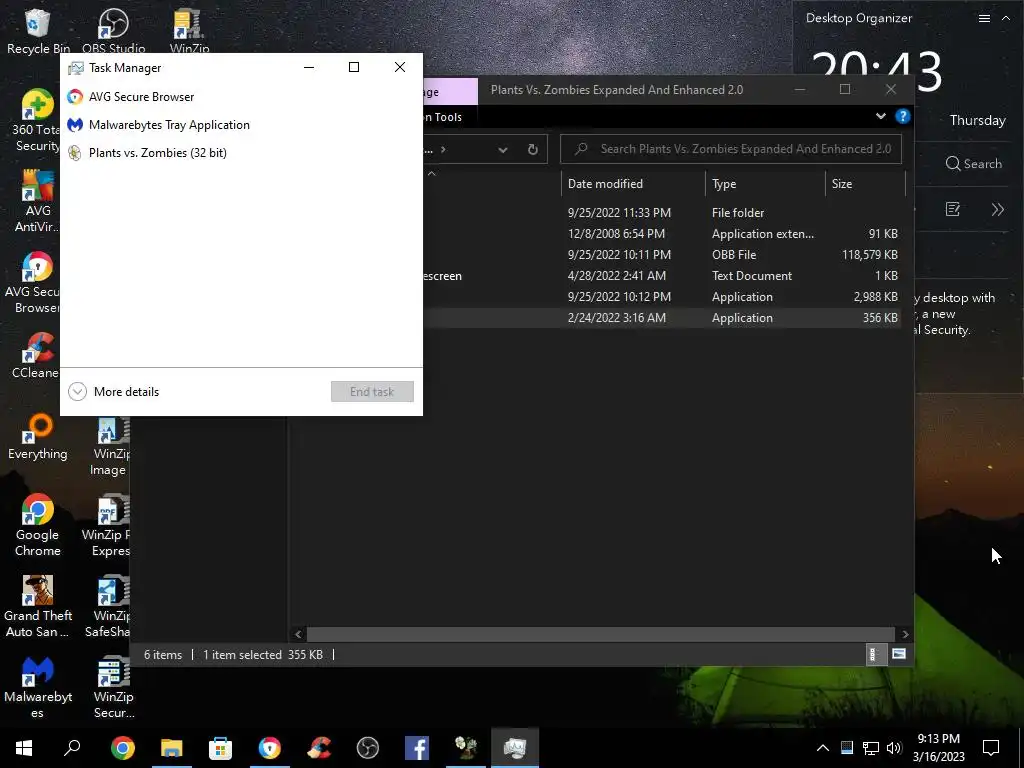
Task: Click the AVG Secure Browser process icon
Action: (x=75, y=97)
